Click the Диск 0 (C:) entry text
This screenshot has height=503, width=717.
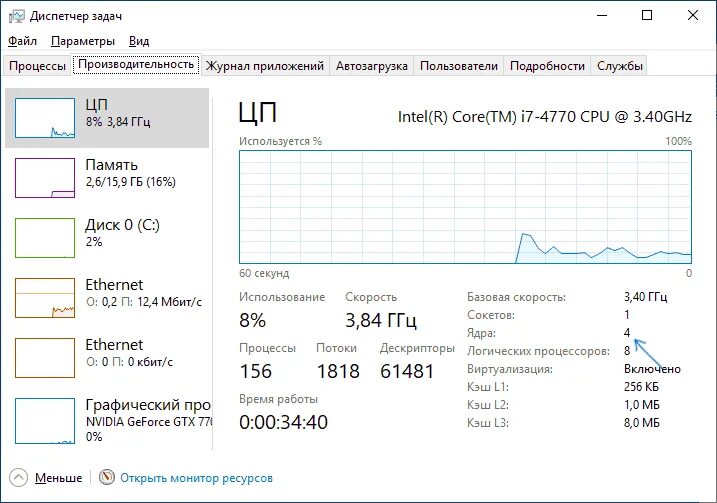click(123, 233)
